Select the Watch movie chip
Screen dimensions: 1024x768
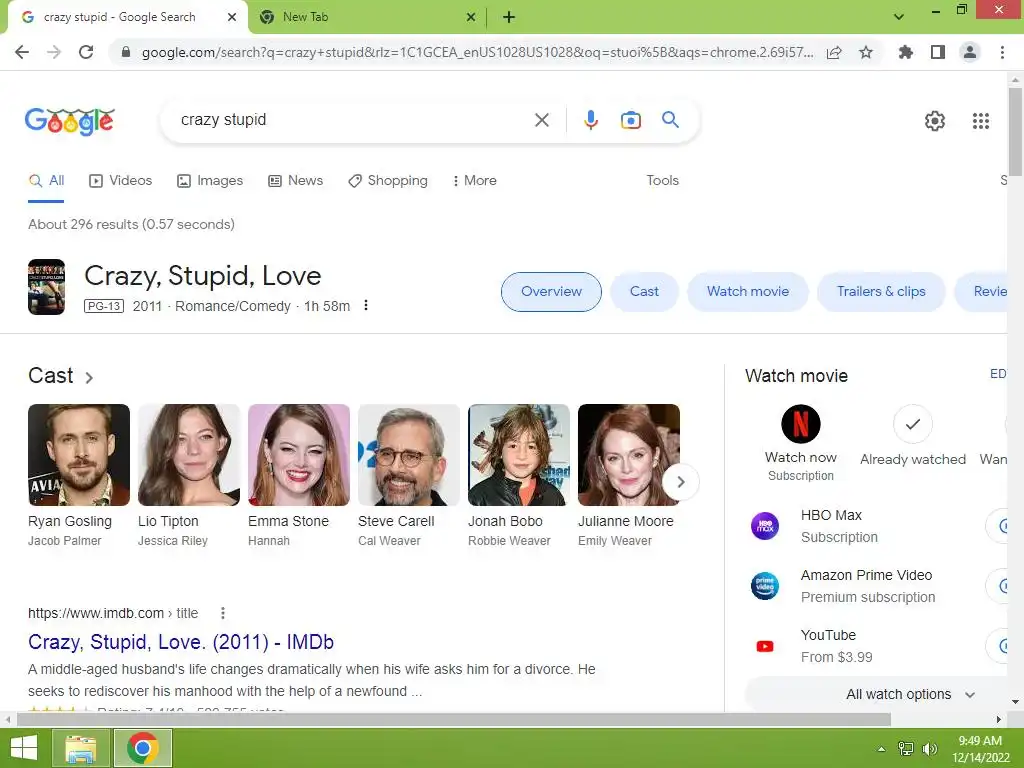tap(748, 292)
